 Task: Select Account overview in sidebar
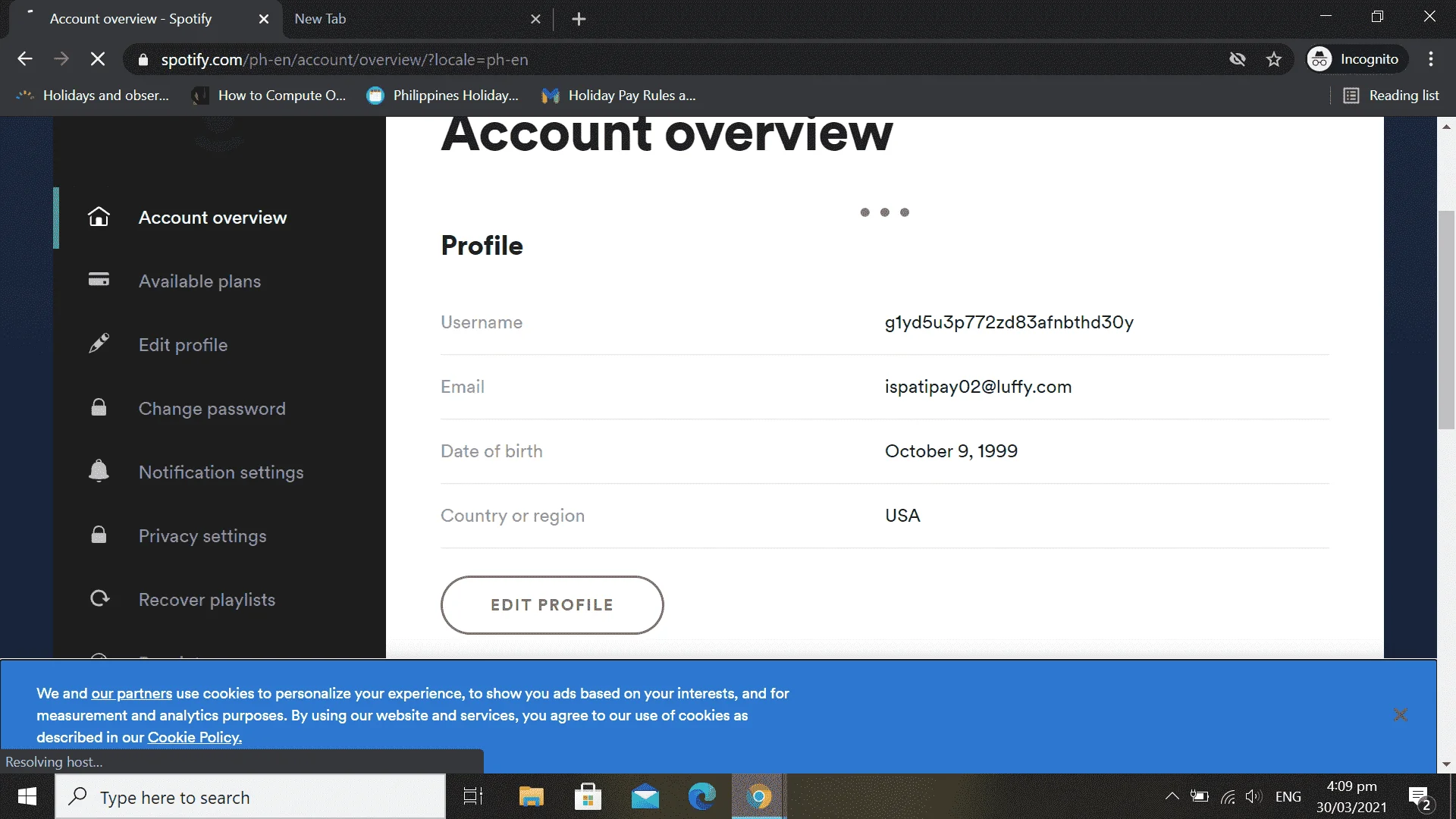[212, 218]
